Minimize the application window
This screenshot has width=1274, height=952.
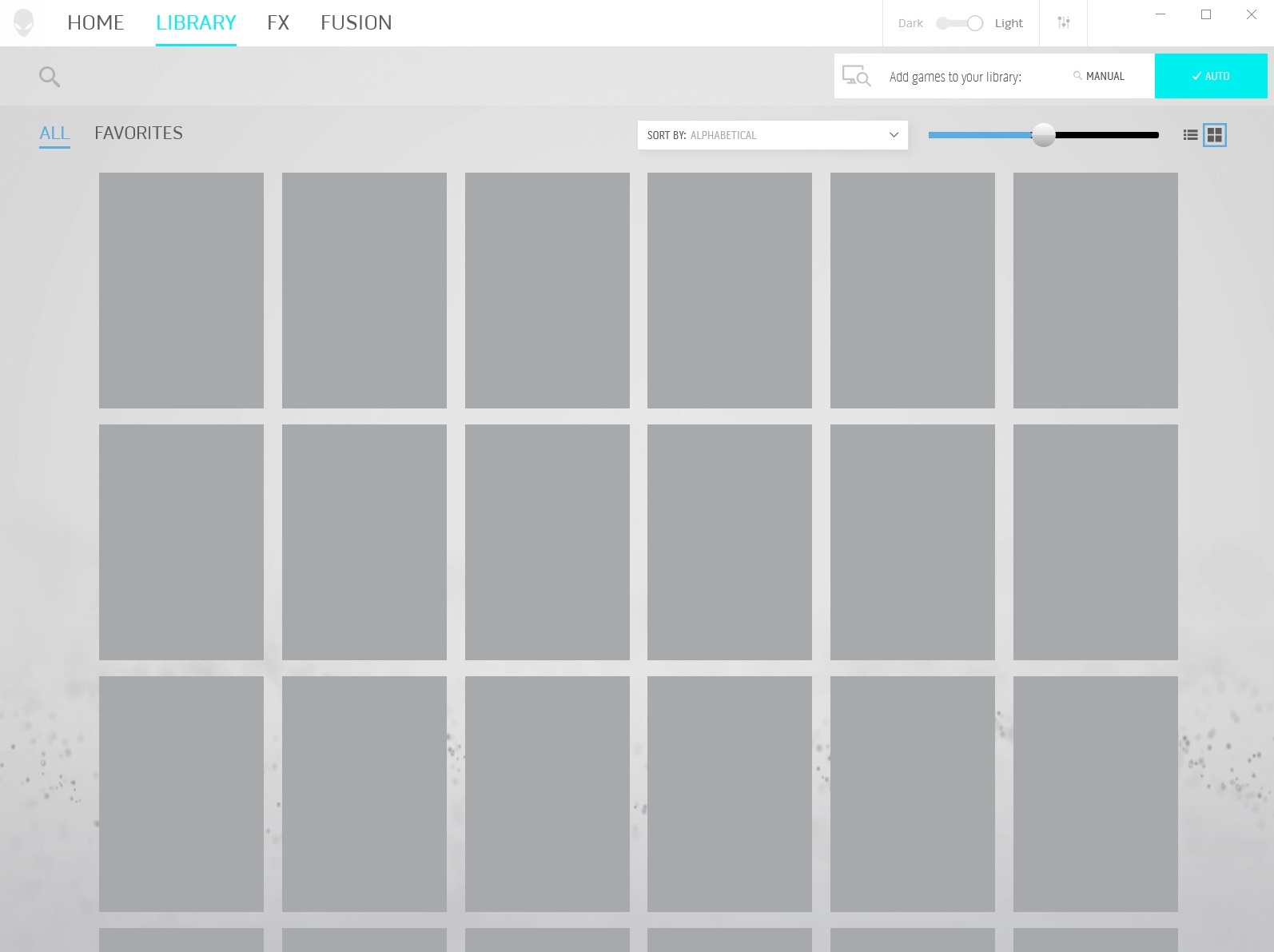pyautogui.click(x=1161, y=14)
